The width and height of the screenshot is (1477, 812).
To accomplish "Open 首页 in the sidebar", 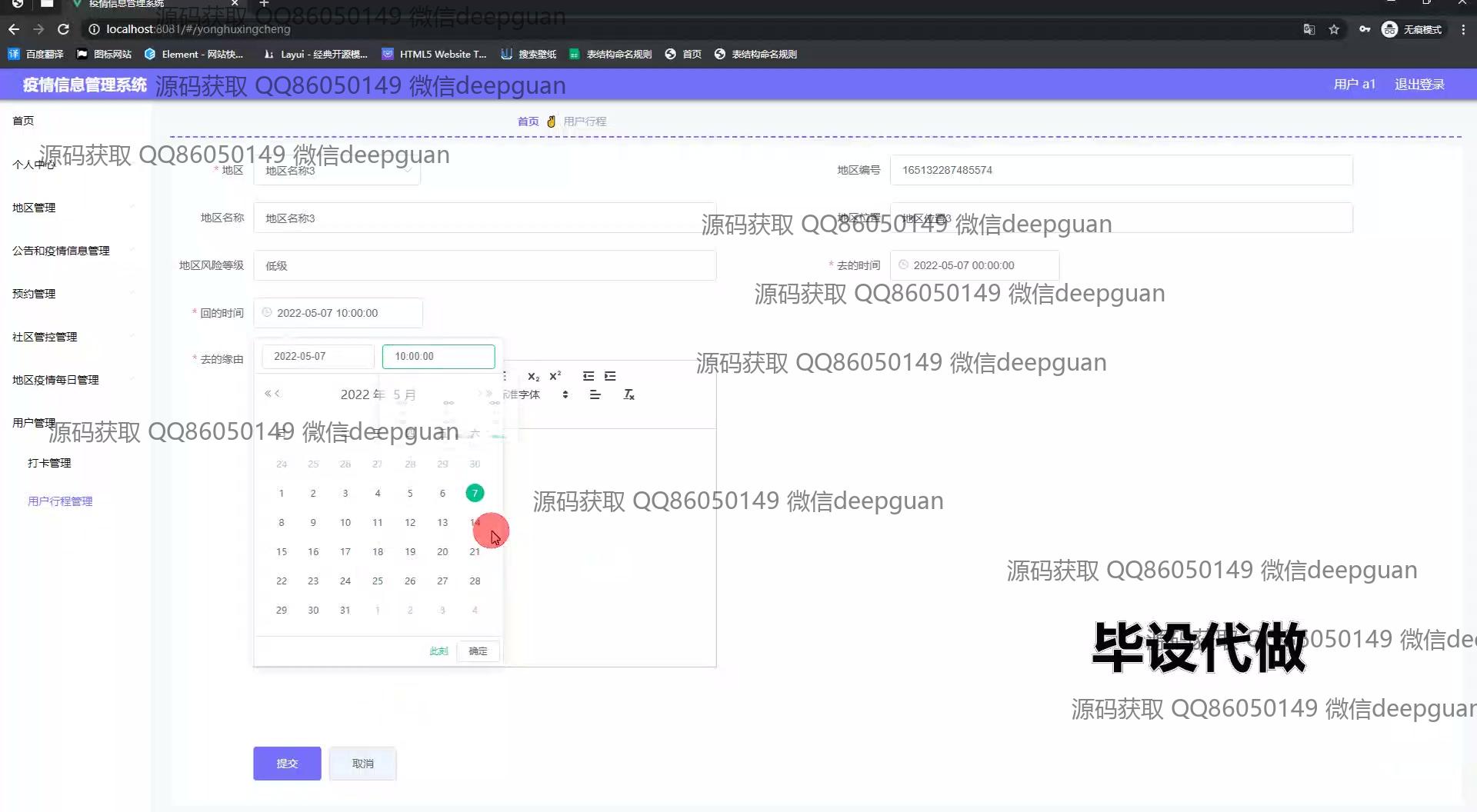I will point(23,121).
